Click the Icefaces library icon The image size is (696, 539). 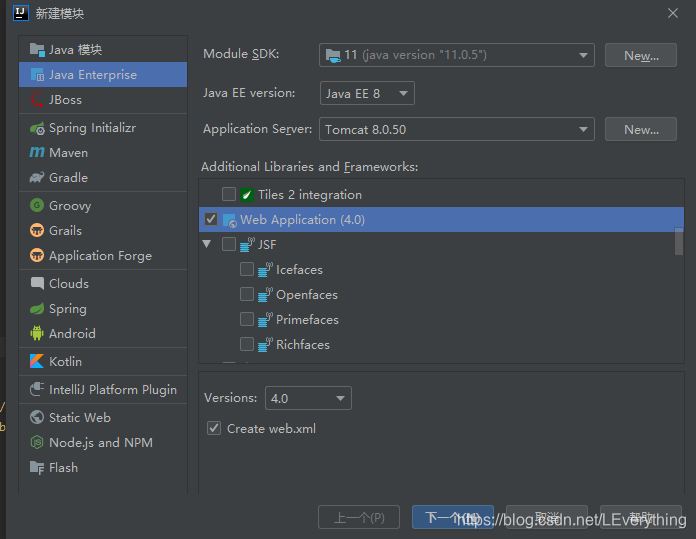265,270
